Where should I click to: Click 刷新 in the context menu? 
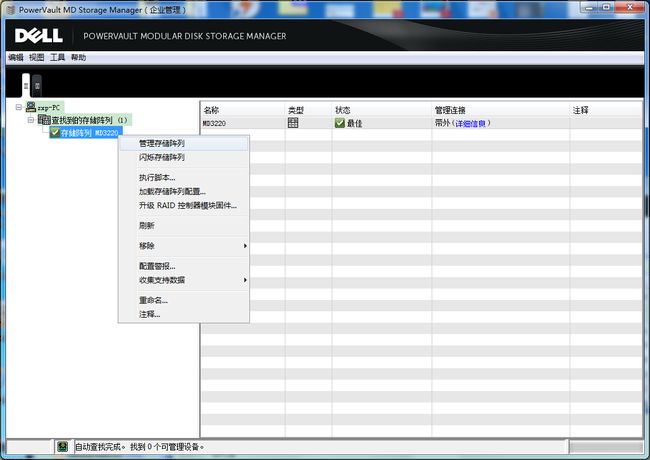pos(184,225)
